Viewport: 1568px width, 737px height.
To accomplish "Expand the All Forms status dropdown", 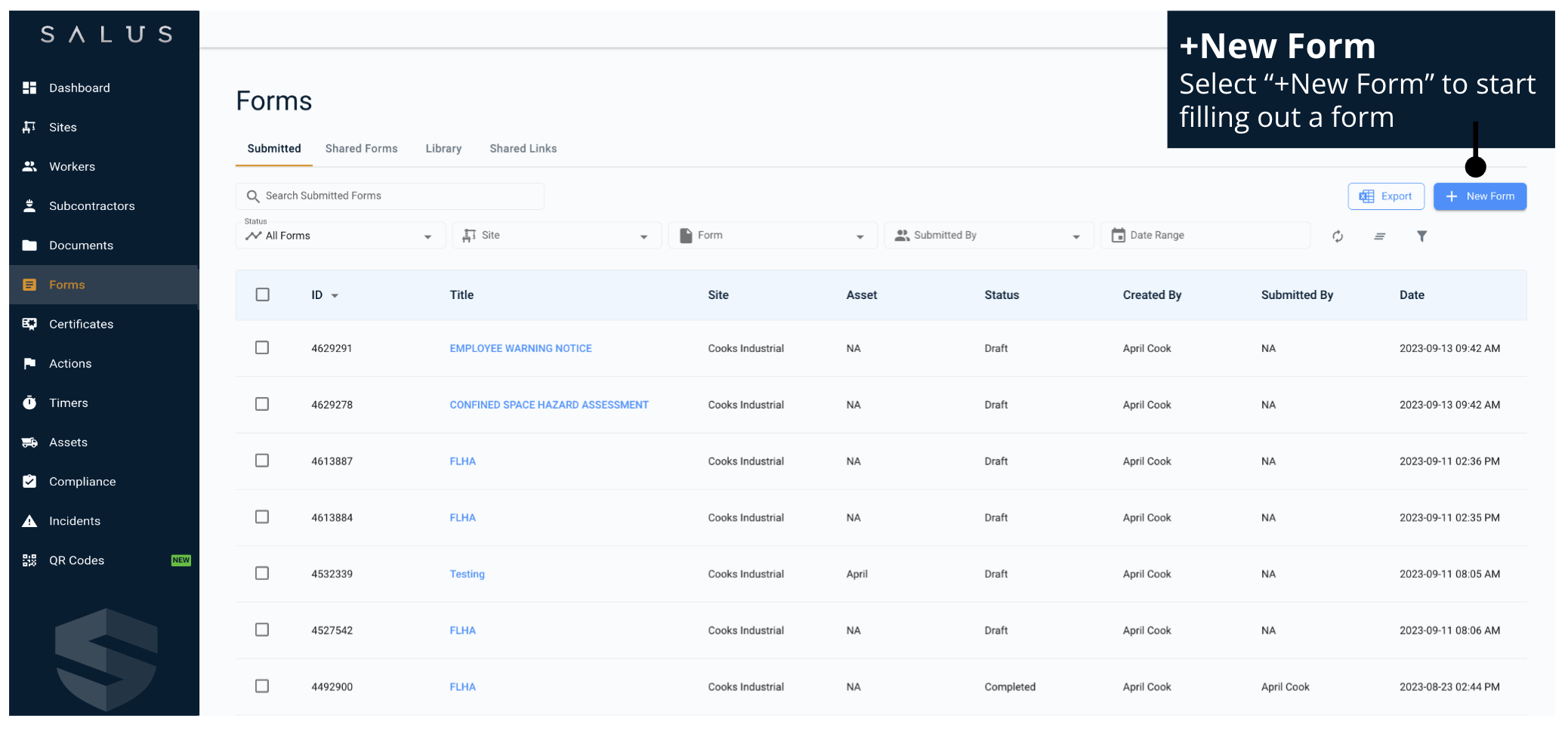I will click(340, 236).
